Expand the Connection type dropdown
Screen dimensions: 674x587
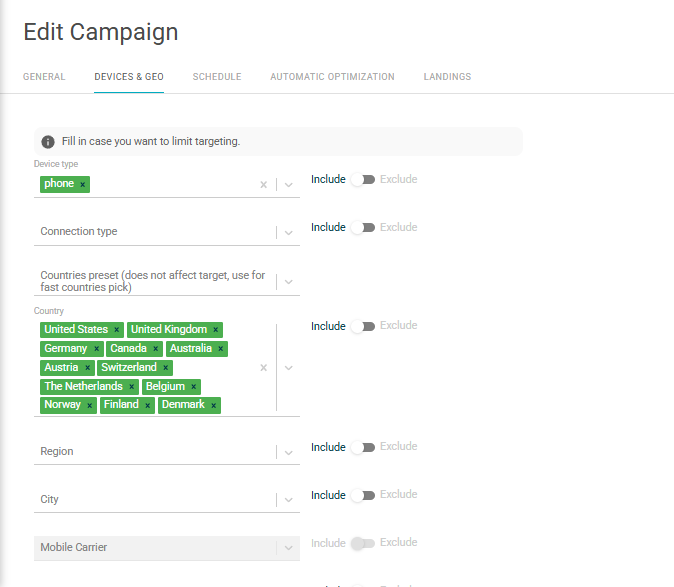point(289,232)
